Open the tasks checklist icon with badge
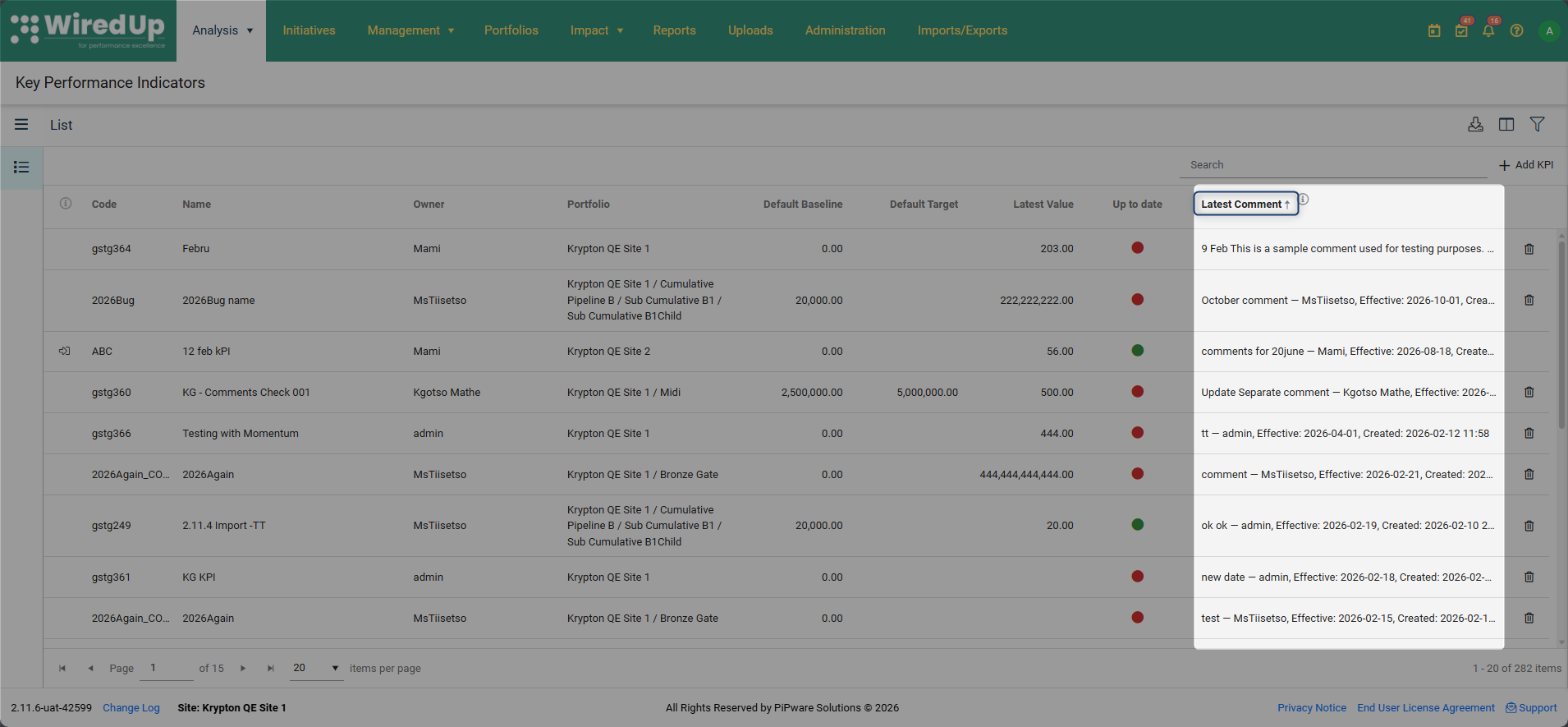1568x727 pixels. [1461, 30]
